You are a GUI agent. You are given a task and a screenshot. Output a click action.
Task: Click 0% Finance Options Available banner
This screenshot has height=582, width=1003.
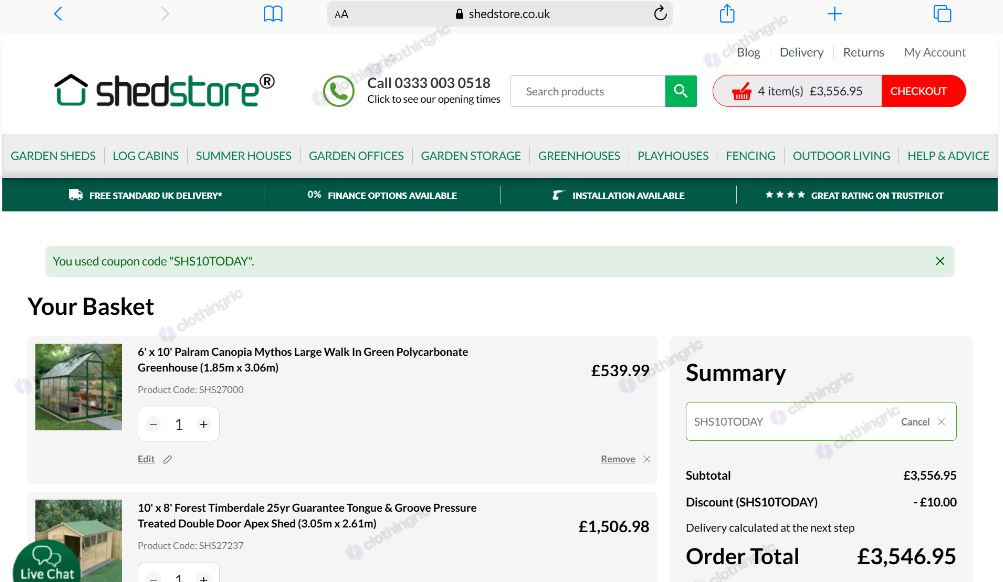pyautogui.click(x=382, y=195)
